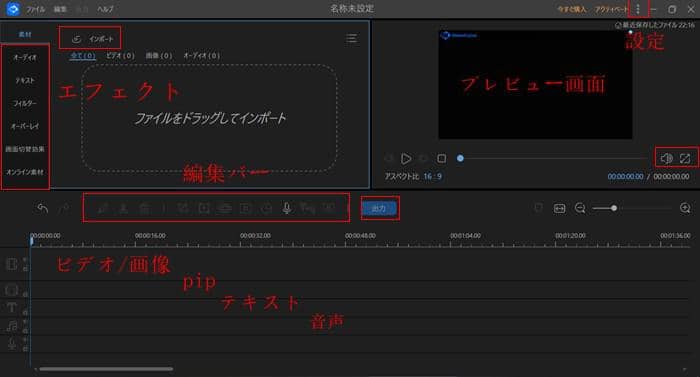Click the 00:00:48.00 timeline ruler mark
The height and width of the screenshot is (377, 700).
pos(360,235)
